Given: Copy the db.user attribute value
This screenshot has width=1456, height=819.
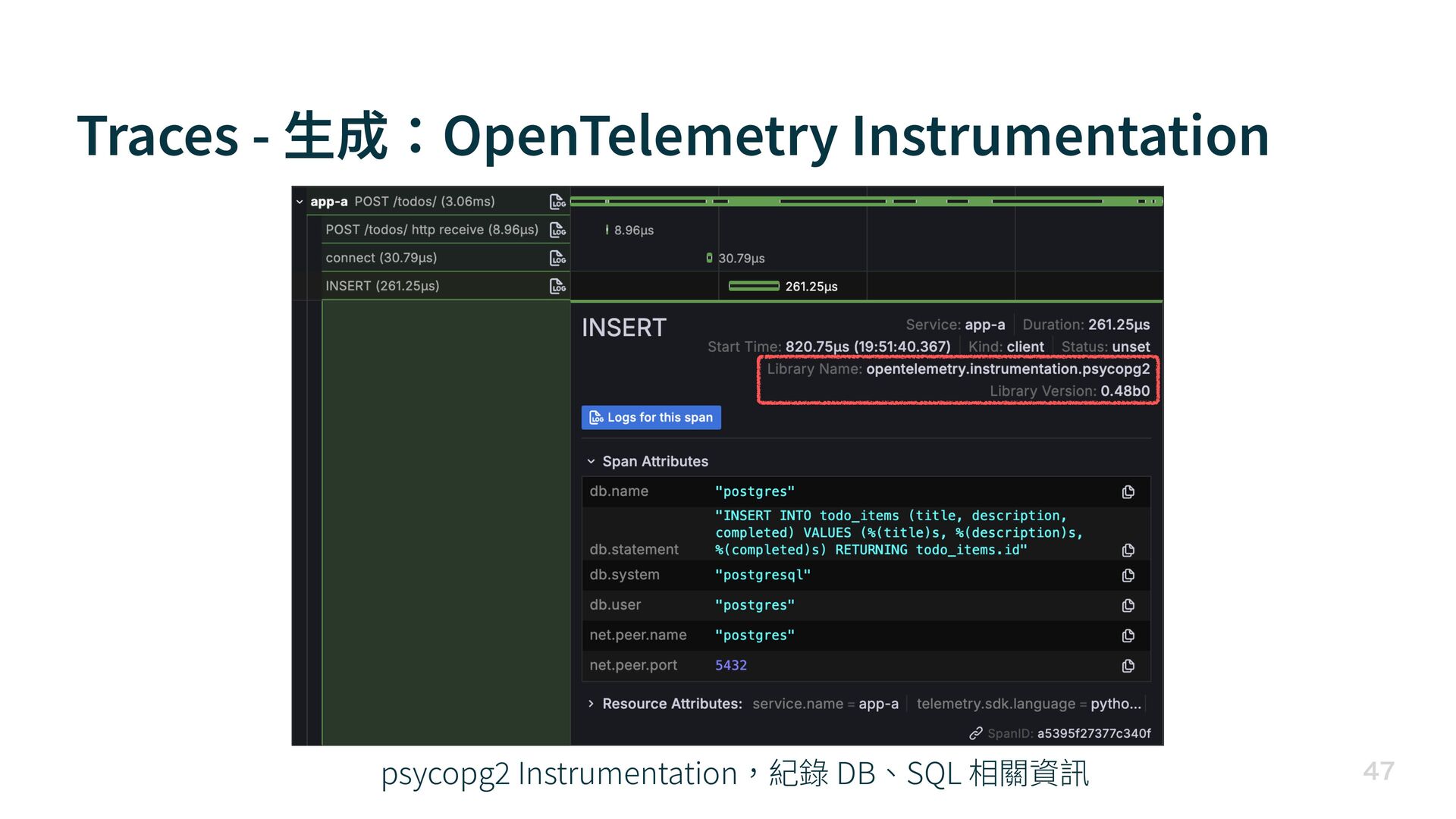Looking at the screenshot, I should pos(1128,605).
